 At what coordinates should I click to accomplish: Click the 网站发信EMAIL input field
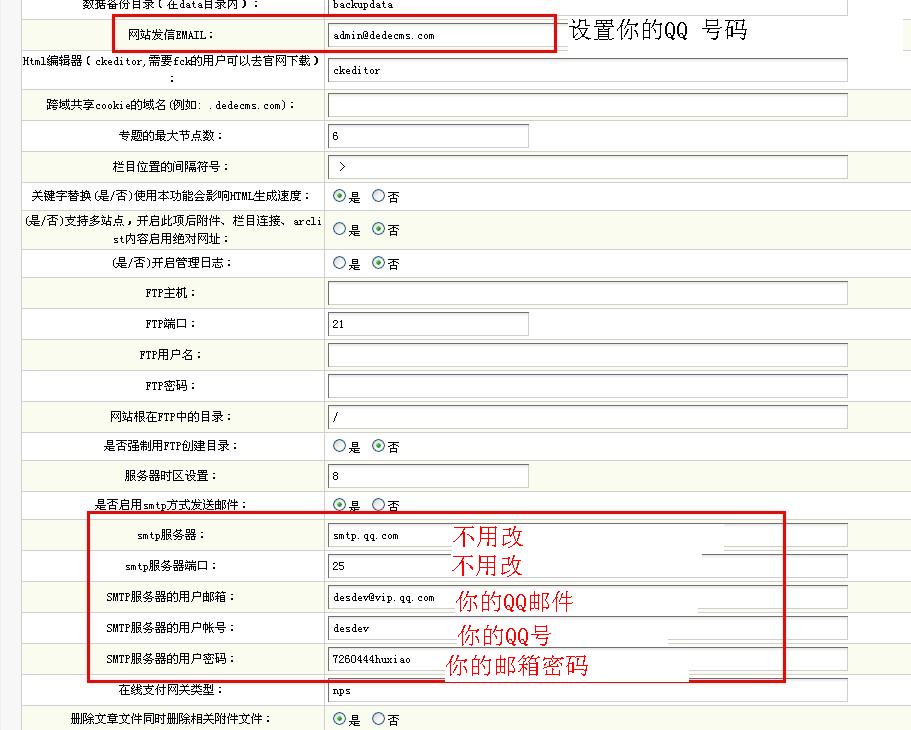(440, 34)
